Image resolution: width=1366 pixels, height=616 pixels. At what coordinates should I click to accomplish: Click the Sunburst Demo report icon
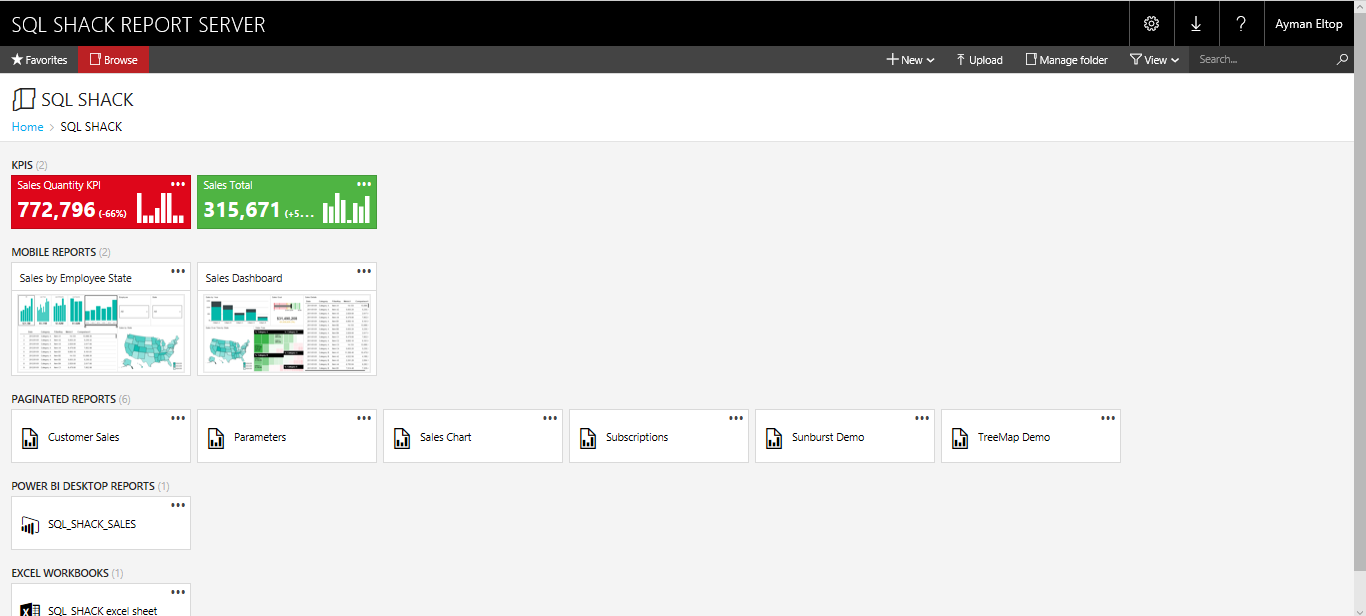tap(774, 438)
